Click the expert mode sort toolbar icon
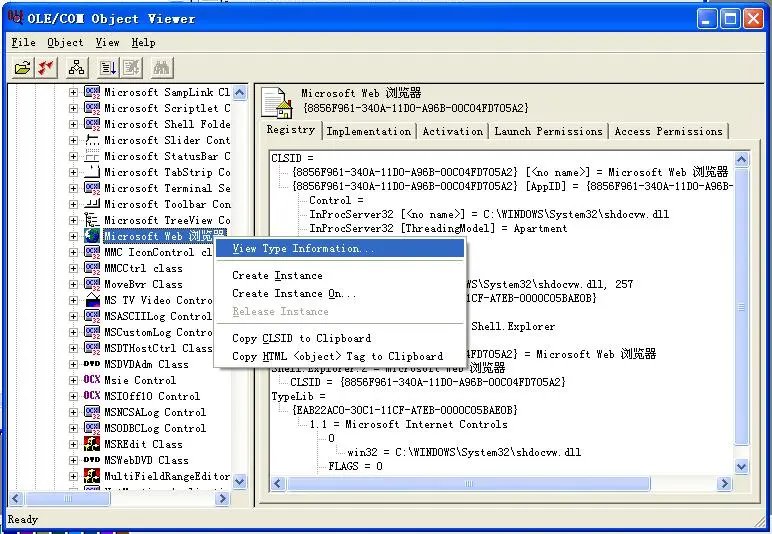This screenshot has height=534, width=772. (108, 67)
